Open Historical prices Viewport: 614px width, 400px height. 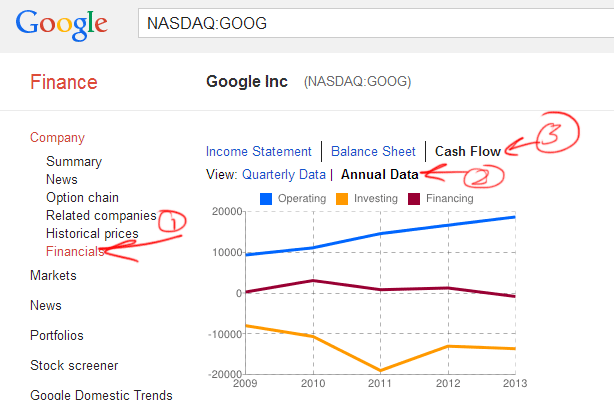click(92, 233)
